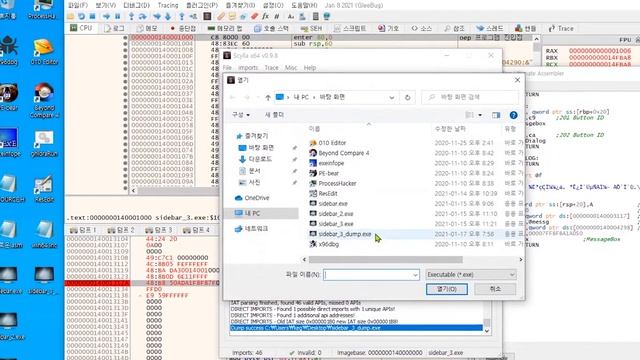Open the file name combo box dropdown

[415, 275]
